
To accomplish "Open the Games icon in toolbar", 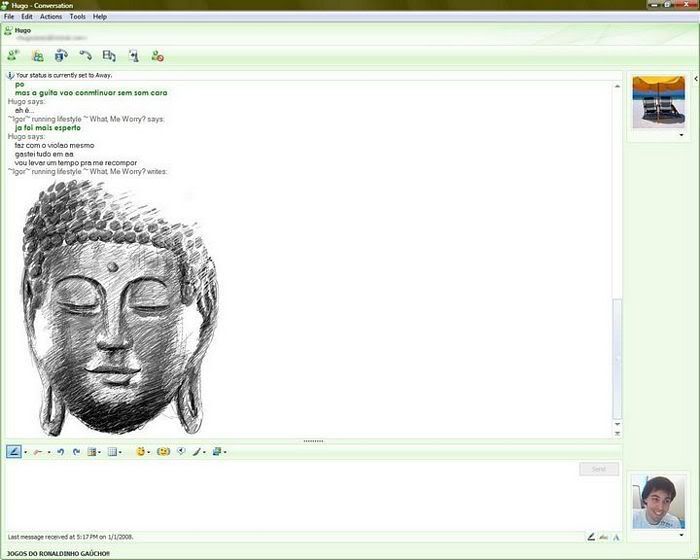I will (133, 56).
